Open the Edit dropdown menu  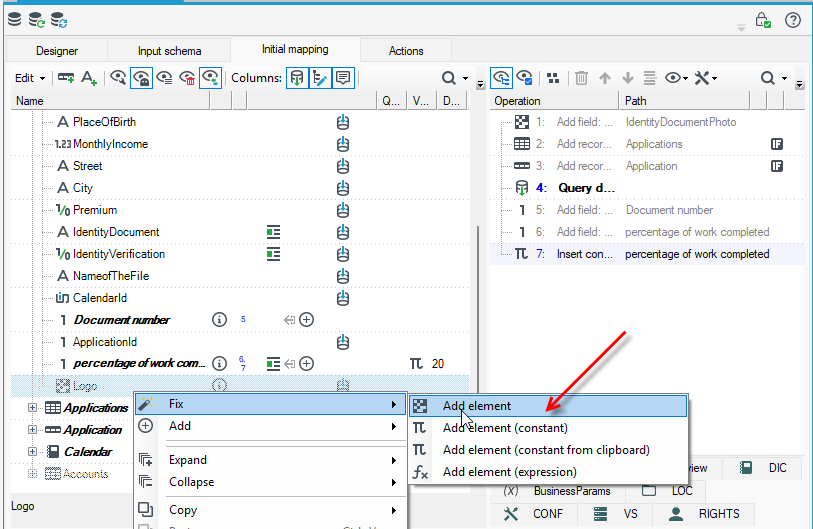[30, 78]
